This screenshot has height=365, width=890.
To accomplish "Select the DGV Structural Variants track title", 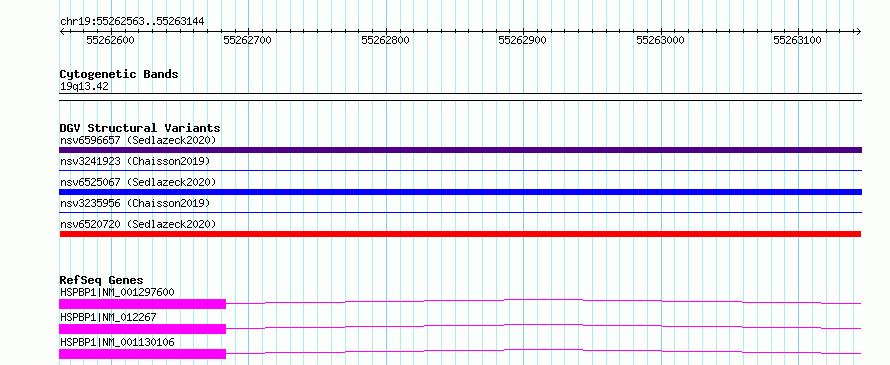I will pyautogui.click(x=140, y=128).
